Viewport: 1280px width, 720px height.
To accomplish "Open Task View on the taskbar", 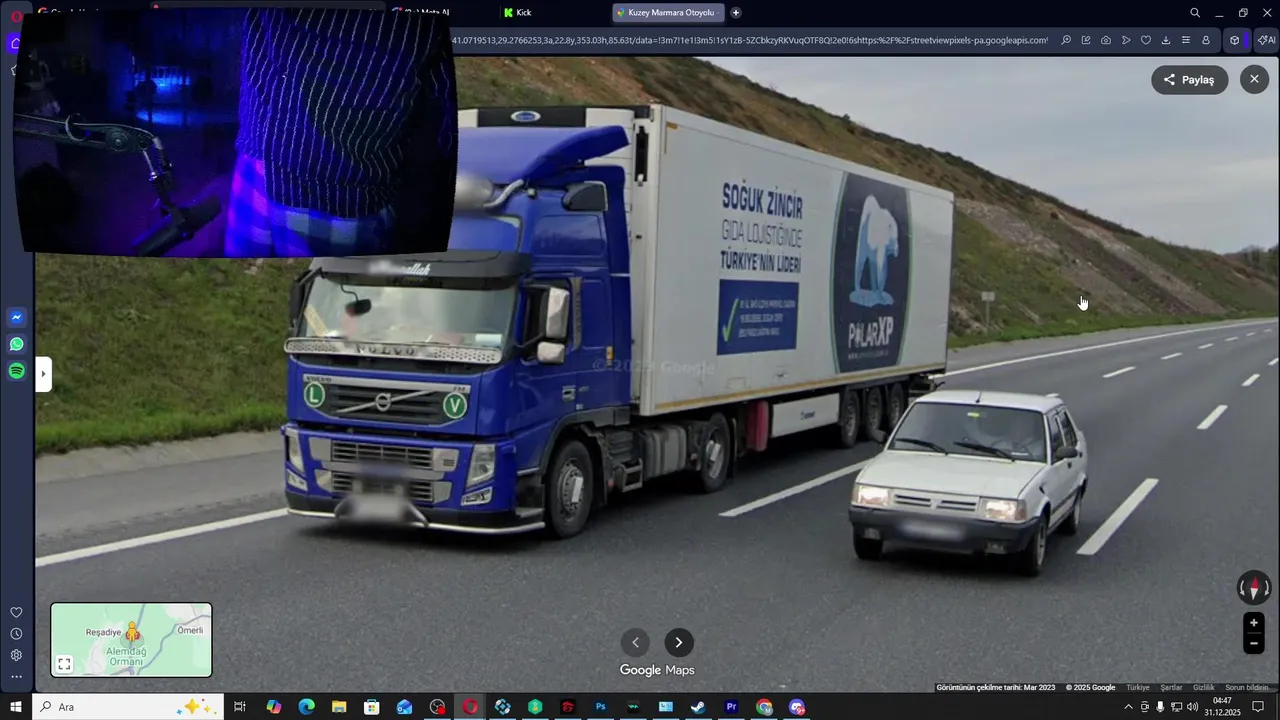I will click(240, 707).
